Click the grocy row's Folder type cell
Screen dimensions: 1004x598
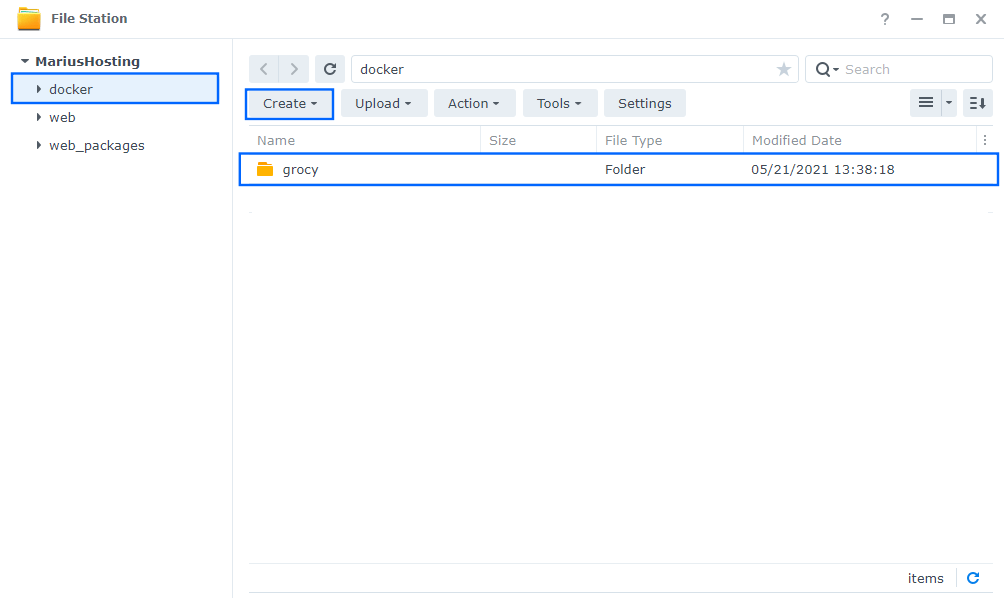coord(625,170)
